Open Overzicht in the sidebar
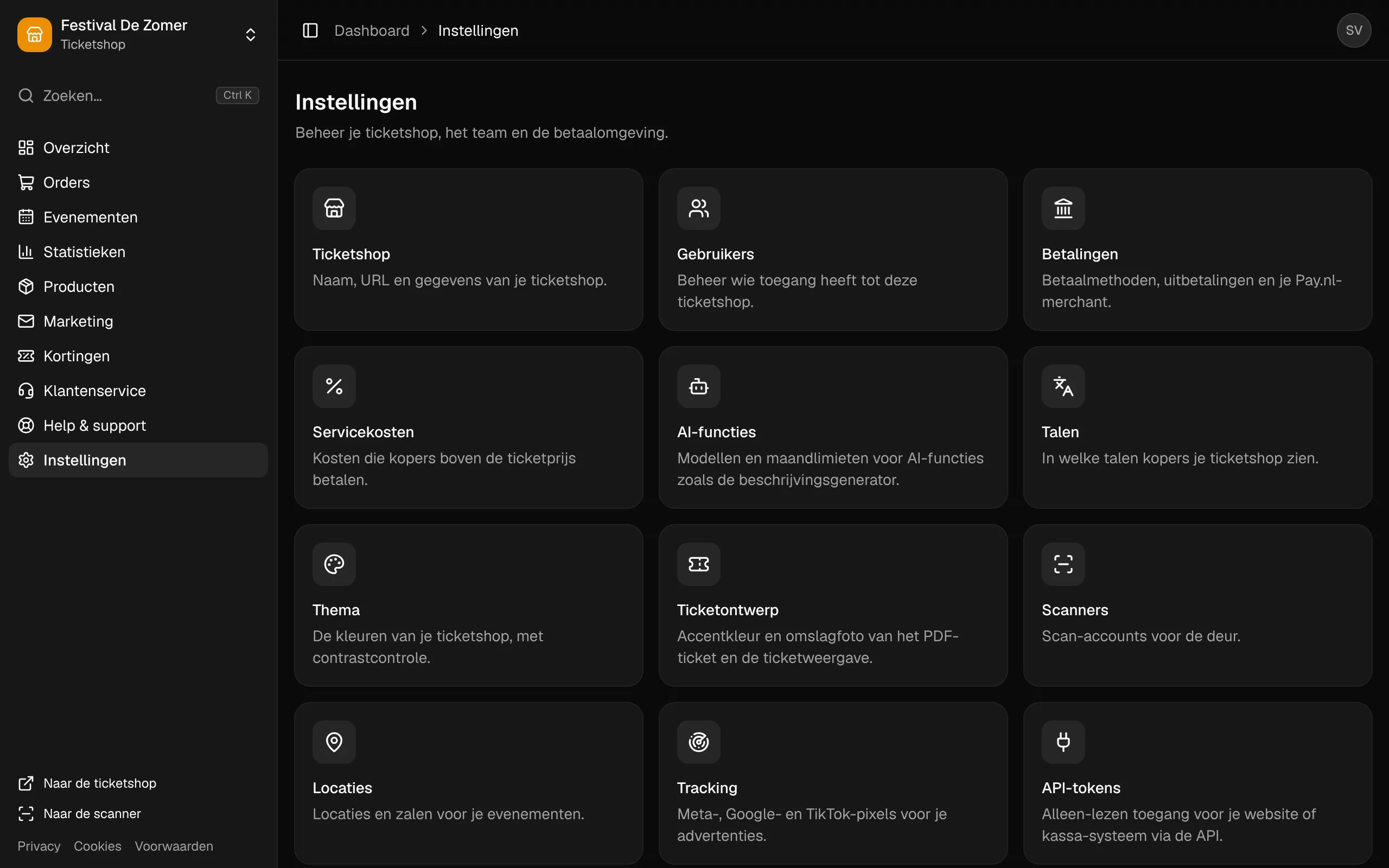Viewport: 1389px width, 868px height. tap(138, 148)
